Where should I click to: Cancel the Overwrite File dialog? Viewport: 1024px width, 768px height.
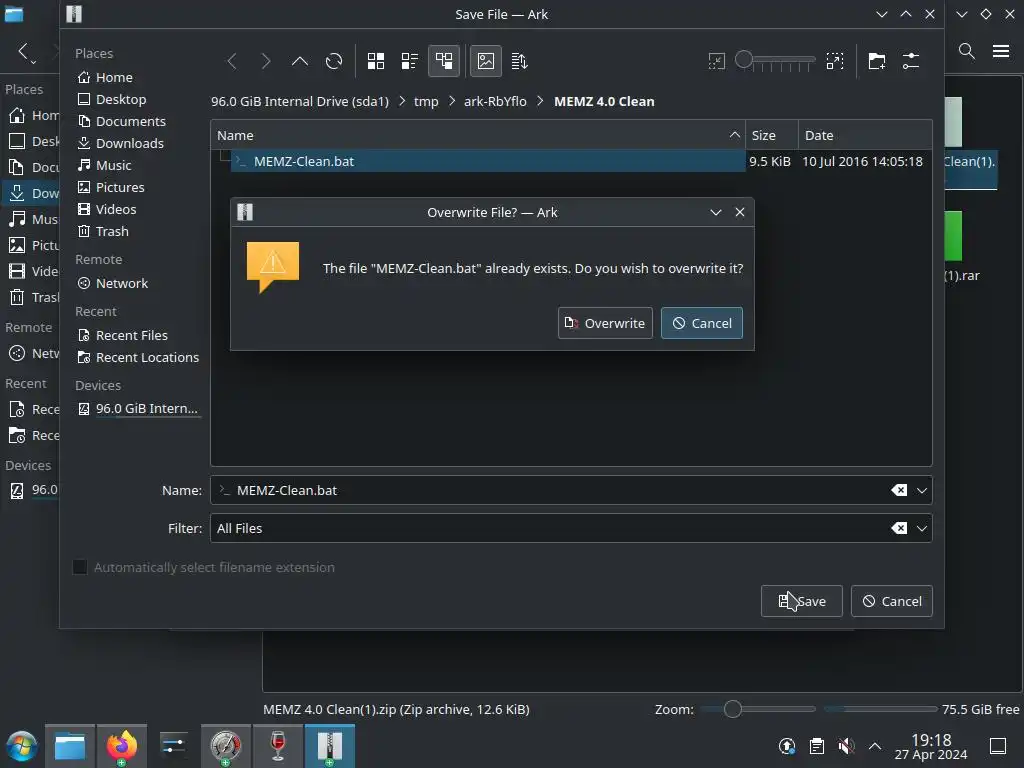tap(702, 323)
